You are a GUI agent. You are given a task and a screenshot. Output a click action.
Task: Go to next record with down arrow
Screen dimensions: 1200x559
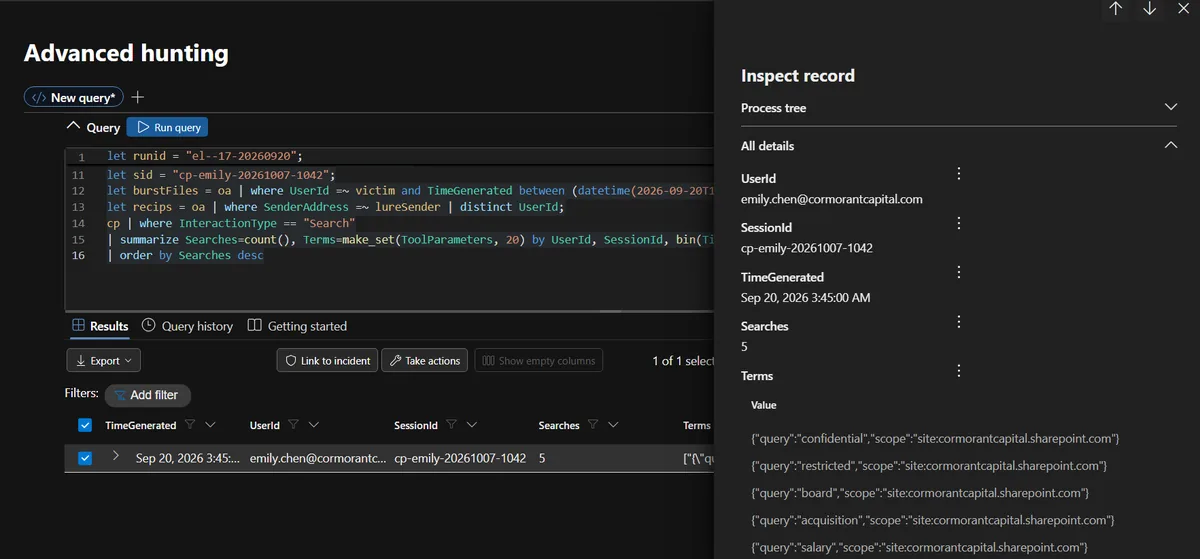1150,9
